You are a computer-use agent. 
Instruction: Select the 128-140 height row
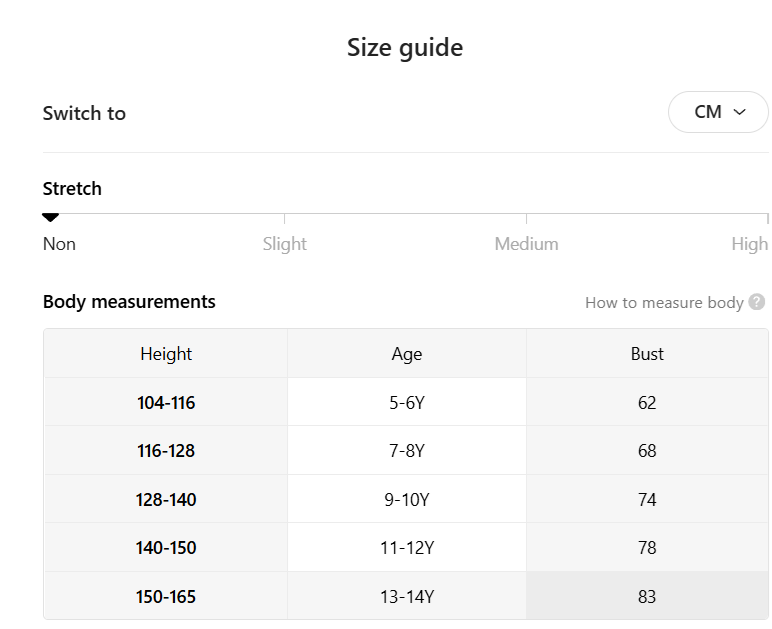click(166, 499)
